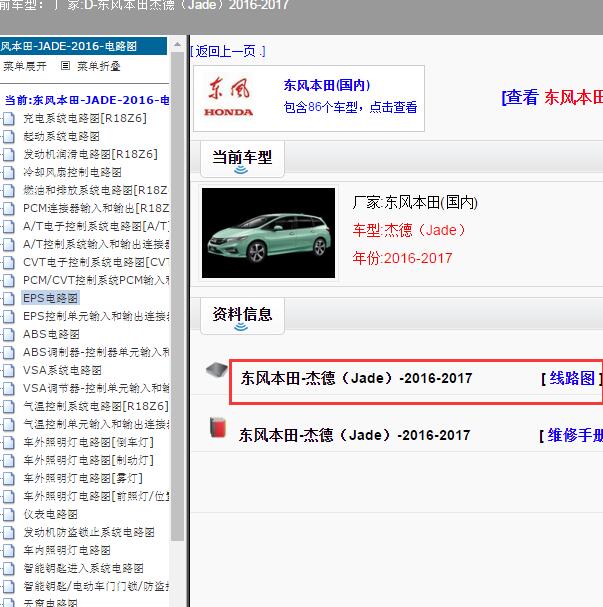Click the 车型:杰德（Jade） text
Image resolution: width=603 pixels, height=607 pixels.
(x=409, y=230)
